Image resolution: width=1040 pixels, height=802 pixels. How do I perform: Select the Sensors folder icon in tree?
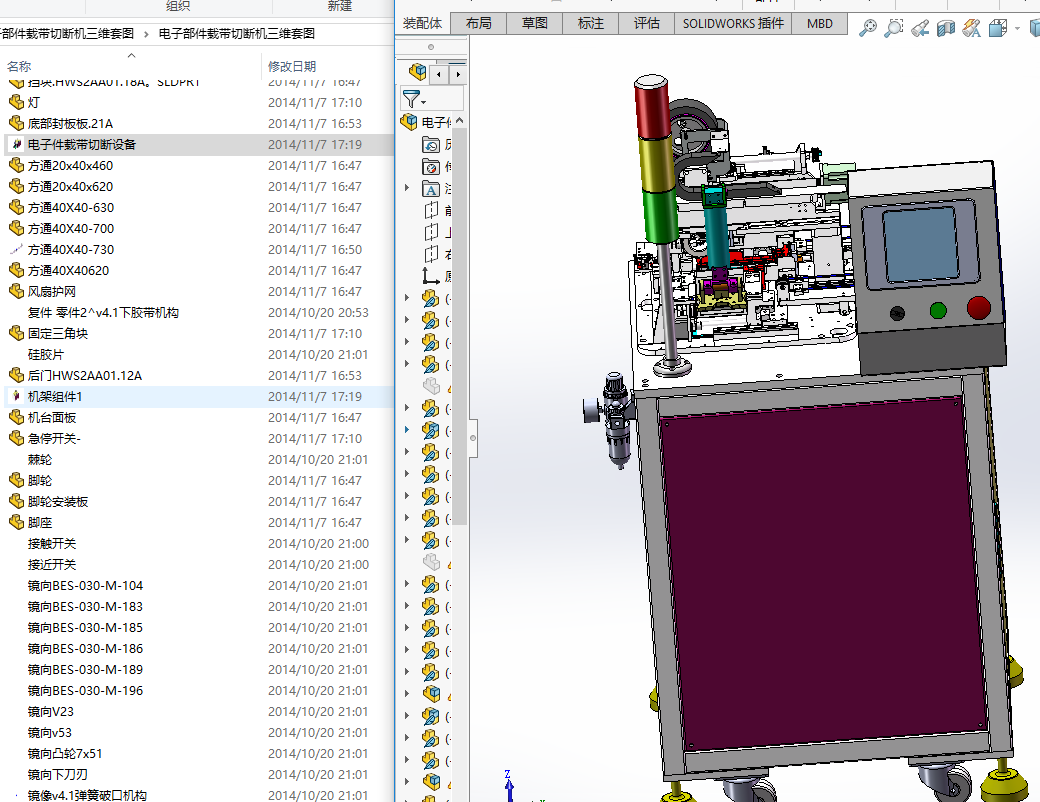pos(431,166)
